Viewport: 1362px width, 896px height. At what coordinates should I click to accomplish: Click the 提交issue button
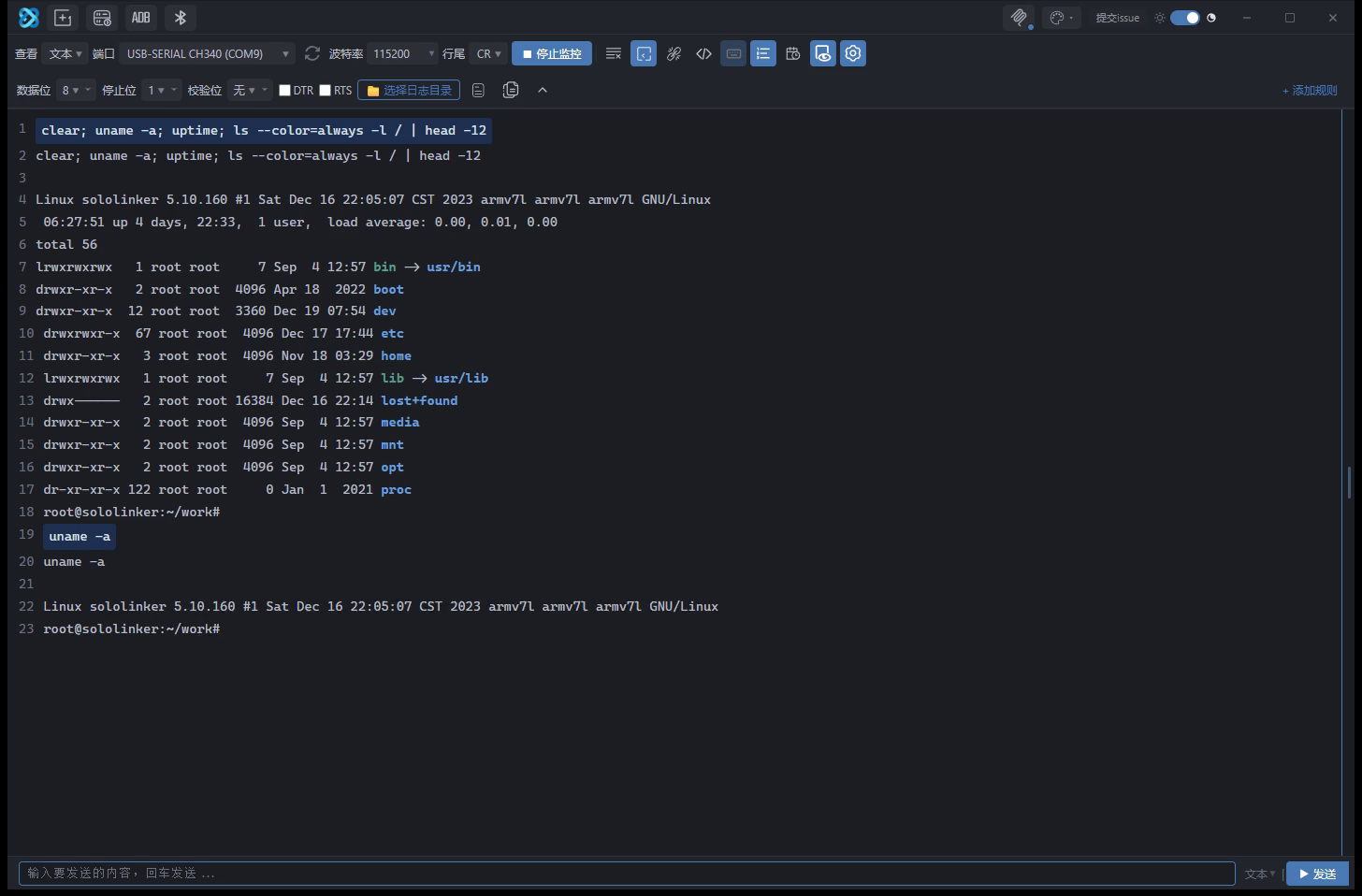click(x=1117, y=18)
